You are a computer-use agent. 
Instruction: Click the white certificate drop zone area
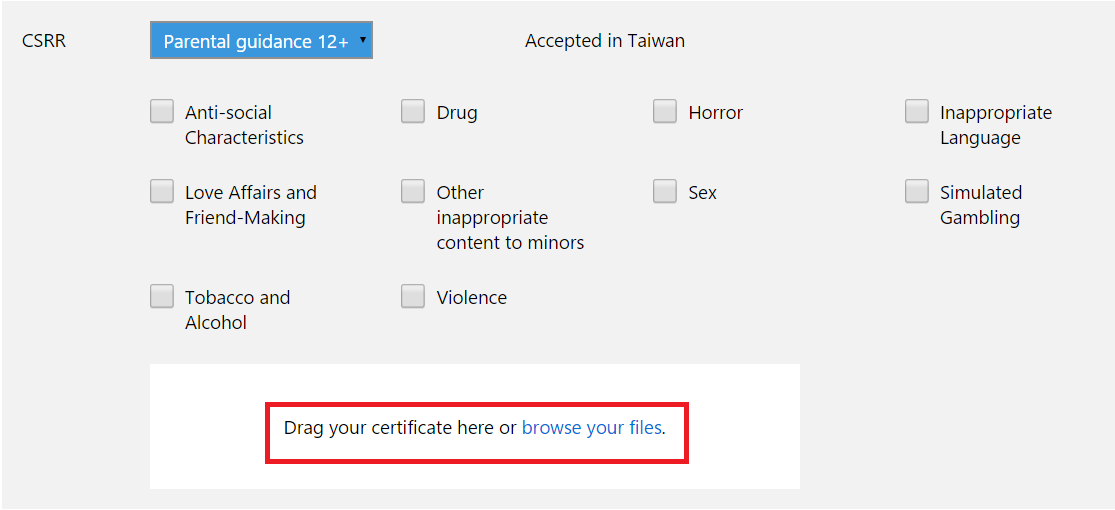(474, 427)
